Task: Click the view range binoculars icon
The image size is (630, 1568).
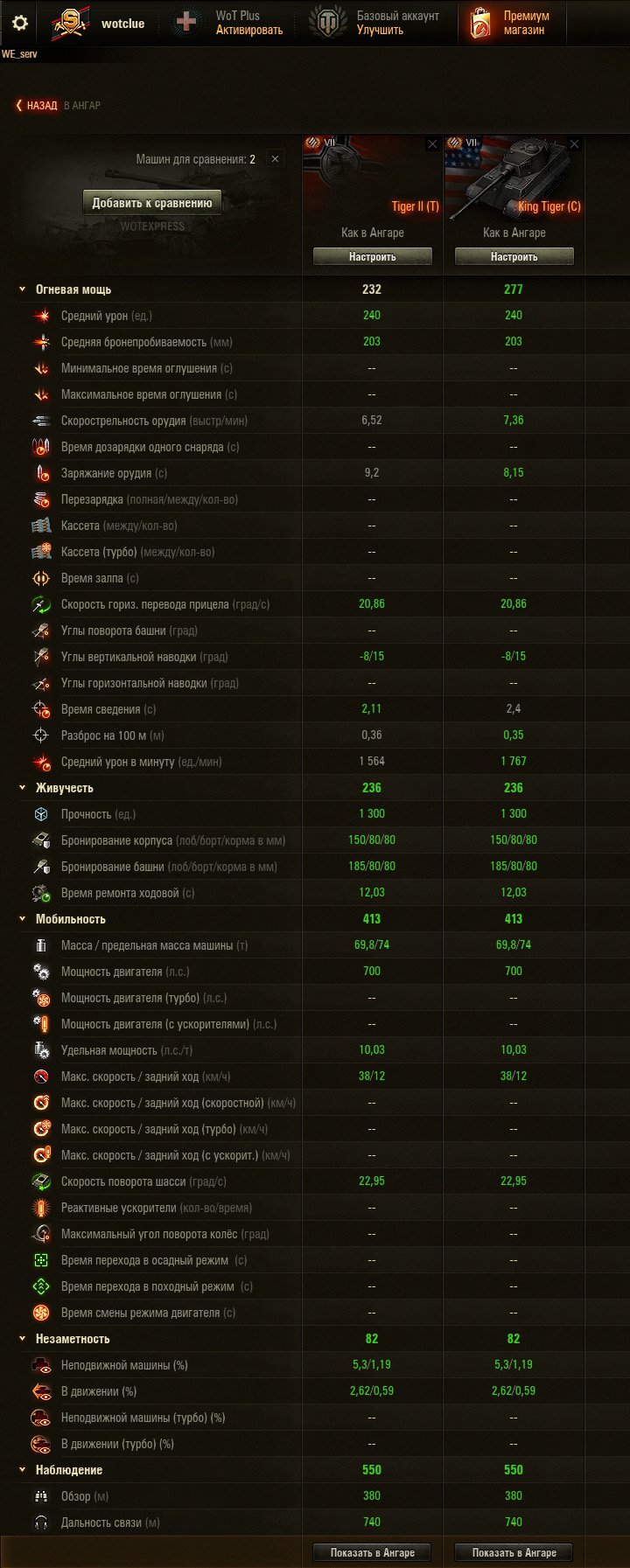Action: coord(41,1496)
